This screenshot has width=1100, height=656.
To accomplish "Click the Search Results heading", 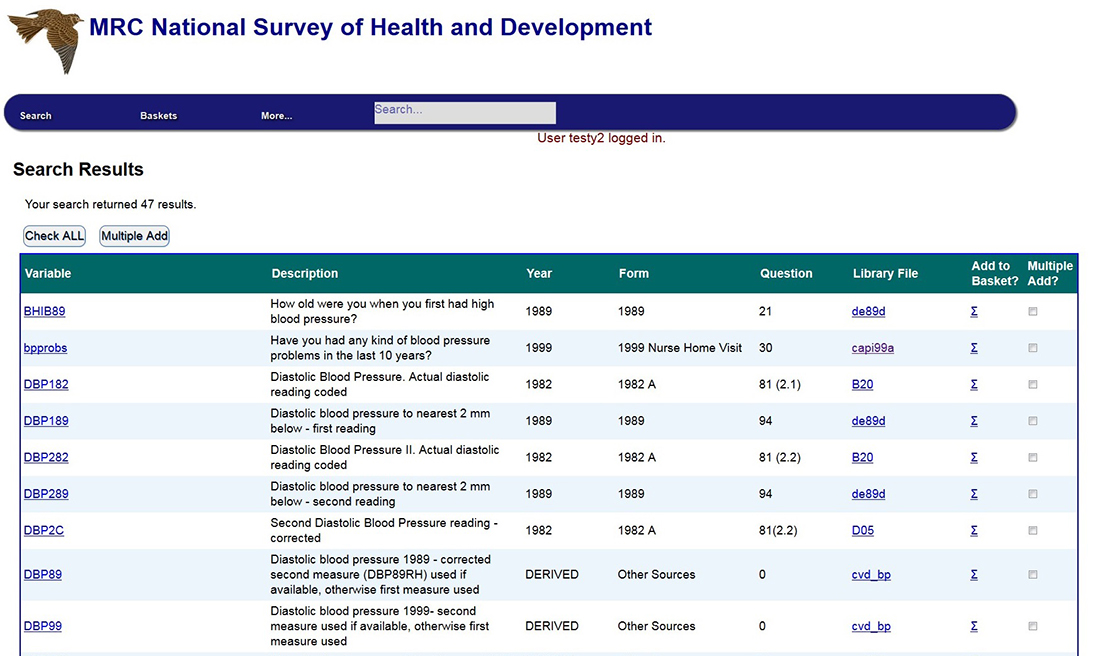I will 78,169.
